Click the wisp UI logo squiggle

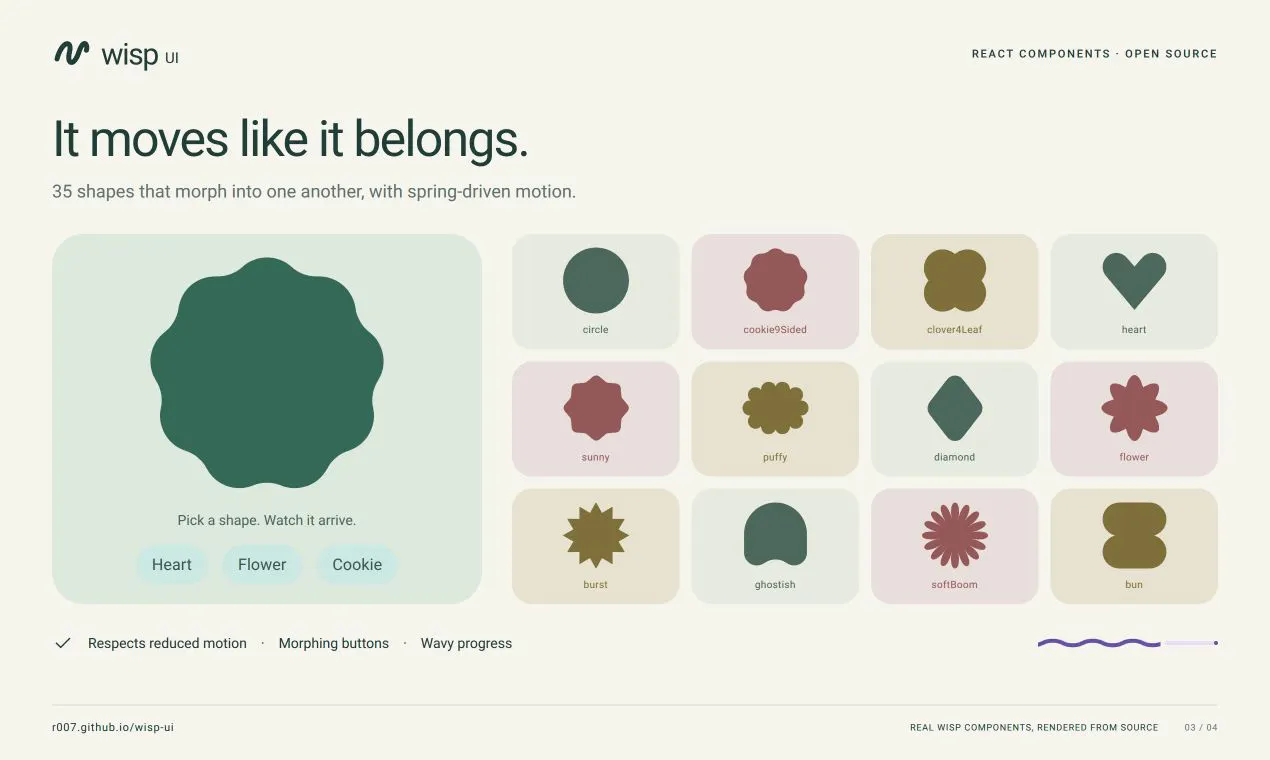[x=72, y=53]
